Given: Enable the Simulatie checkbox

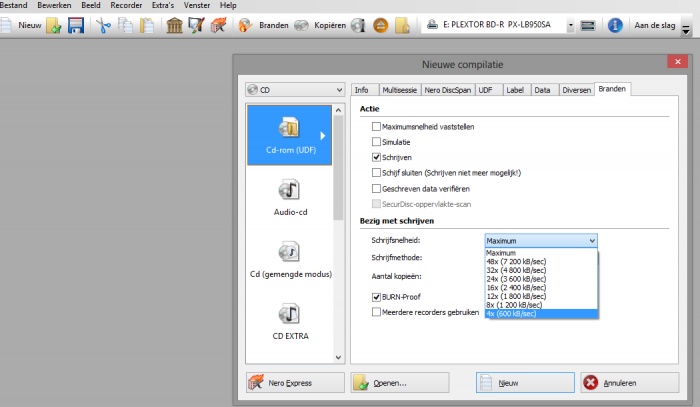Looking at the screenshot, I should [376, 142].
